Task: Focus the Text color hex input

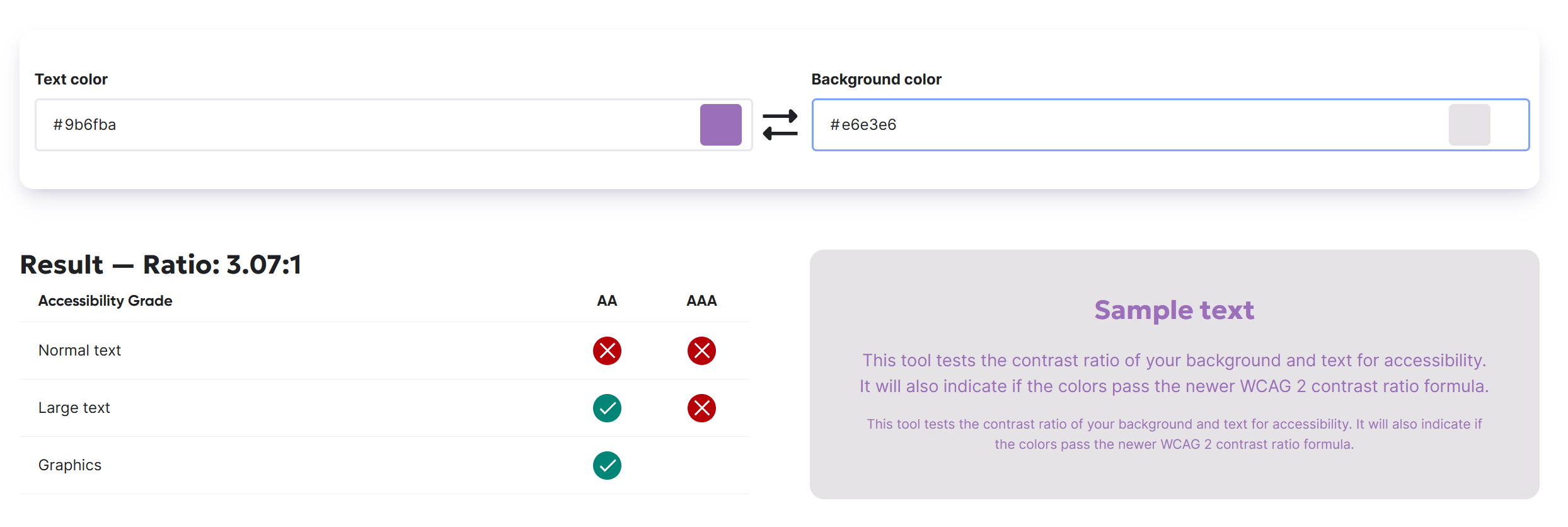Action: (366, 125)
